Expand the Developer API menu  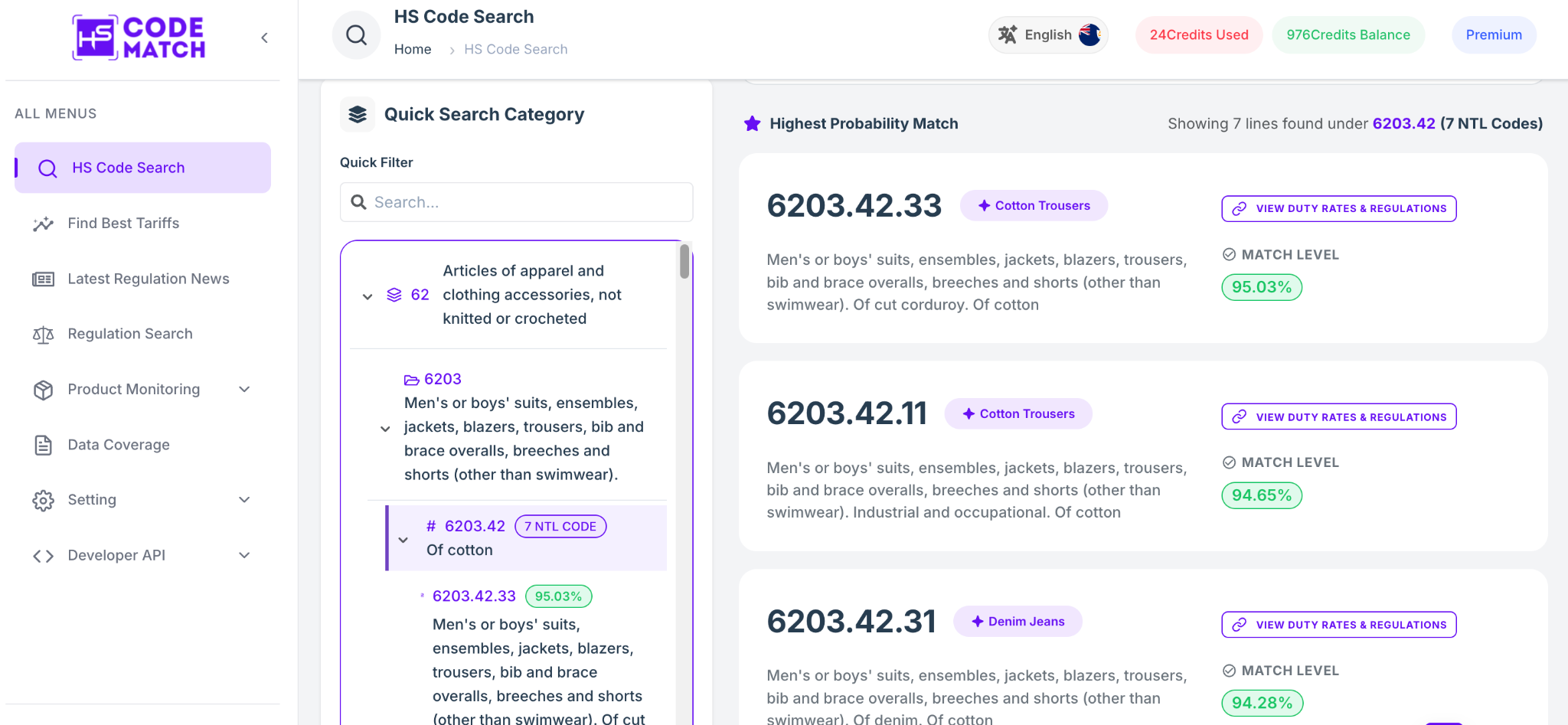[244, 555]
